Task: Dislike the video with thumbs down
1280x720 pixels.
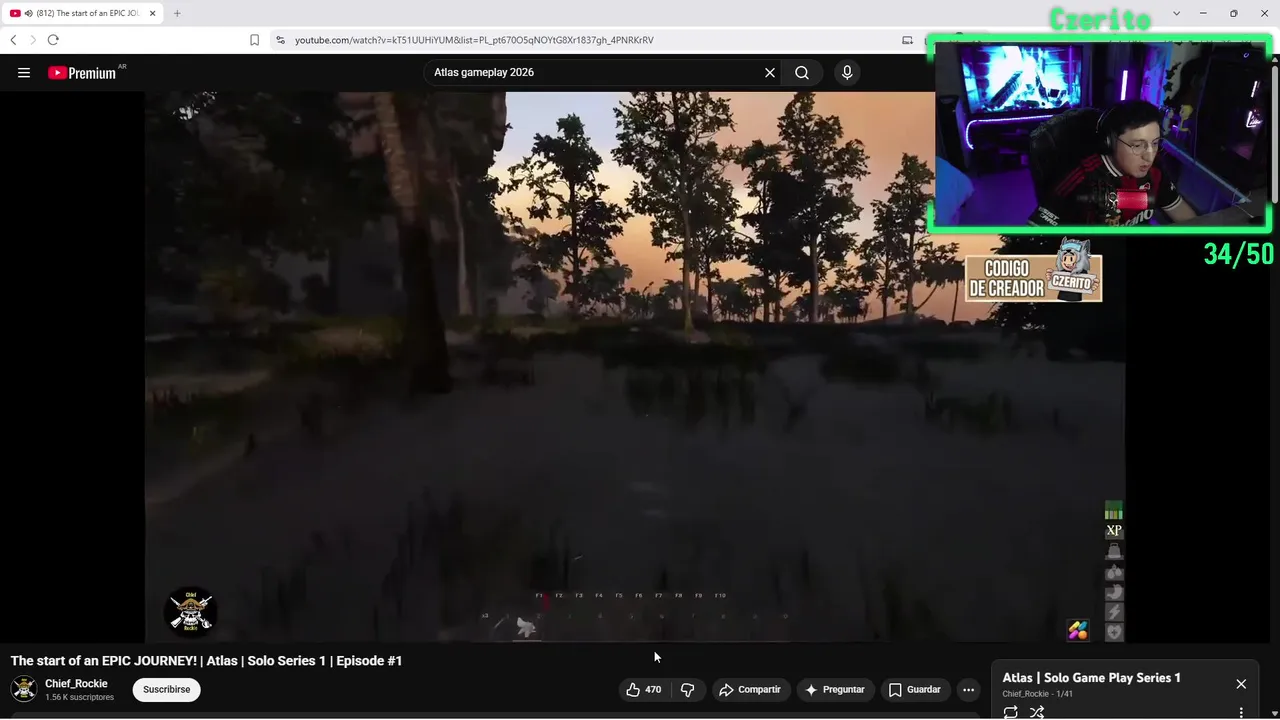Action: (687, 689)
